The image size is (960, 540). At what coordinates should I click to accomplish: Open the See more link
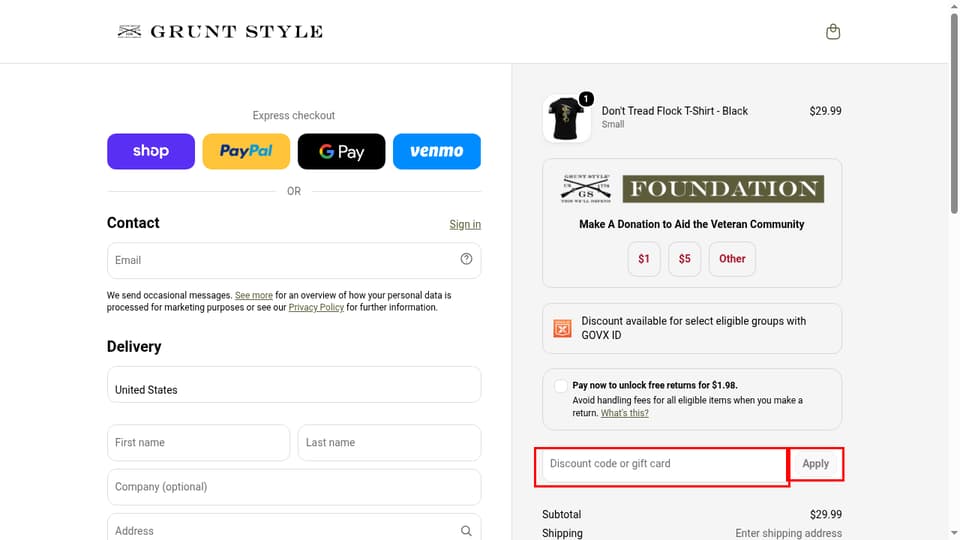[253, 295]
